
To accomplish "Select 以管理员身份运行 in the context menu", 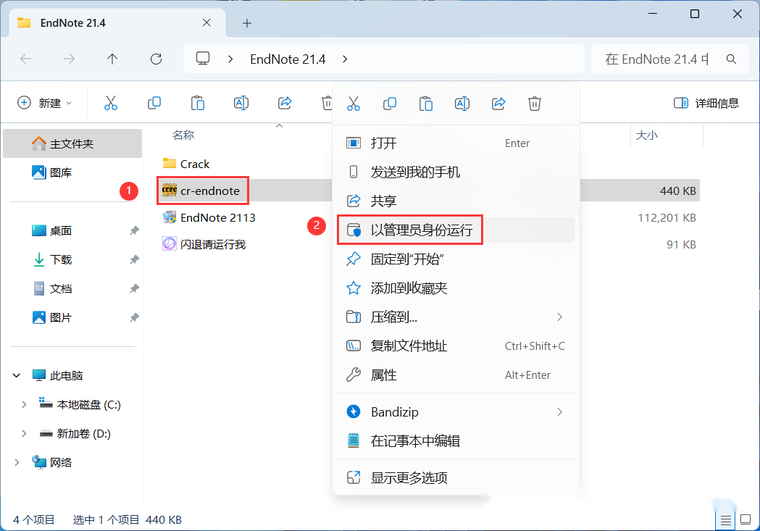I will (456, 230).
